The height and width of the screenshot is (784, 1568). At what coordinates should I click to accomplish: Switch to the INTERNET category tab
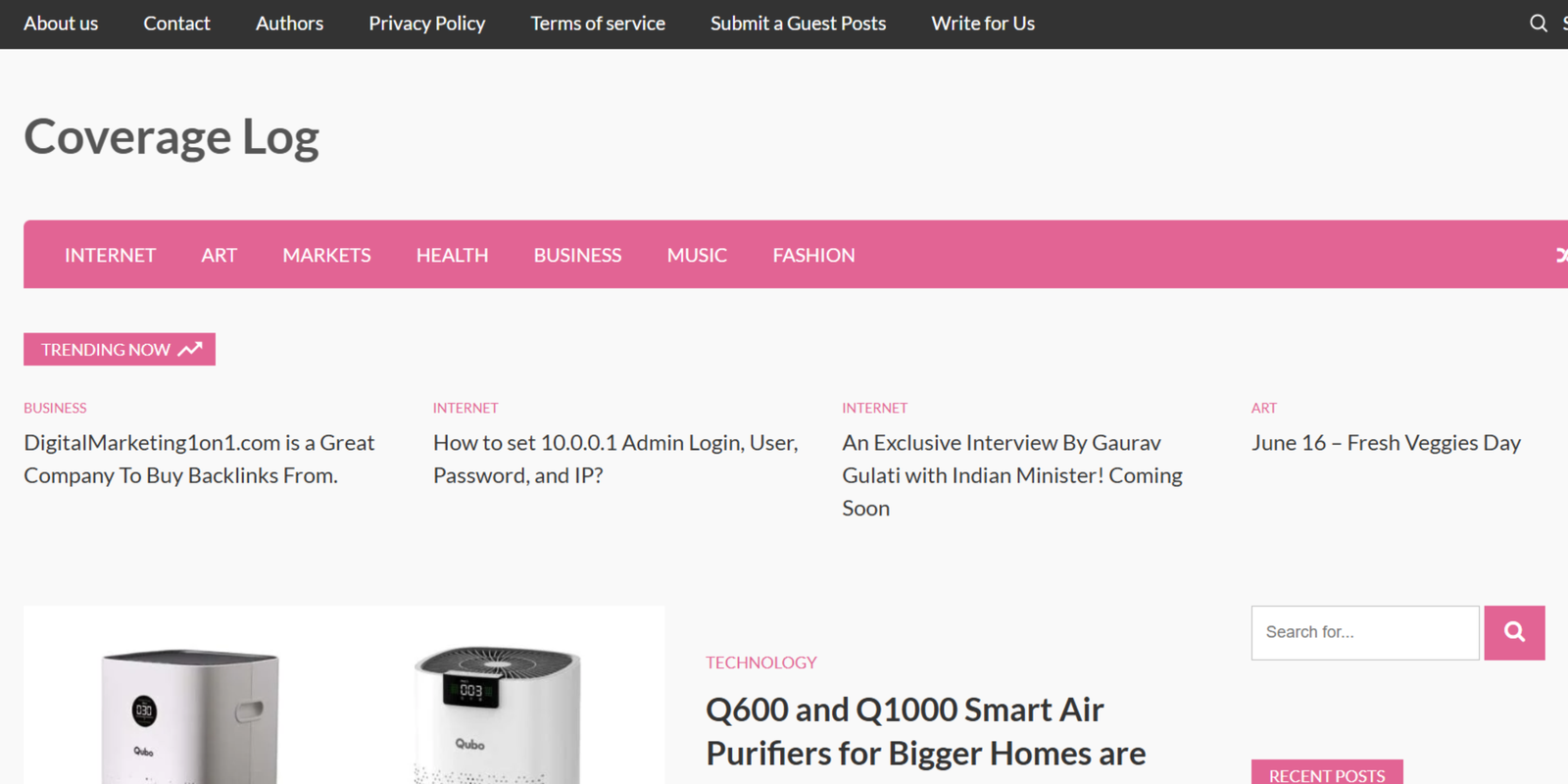[x=110, y=255]
